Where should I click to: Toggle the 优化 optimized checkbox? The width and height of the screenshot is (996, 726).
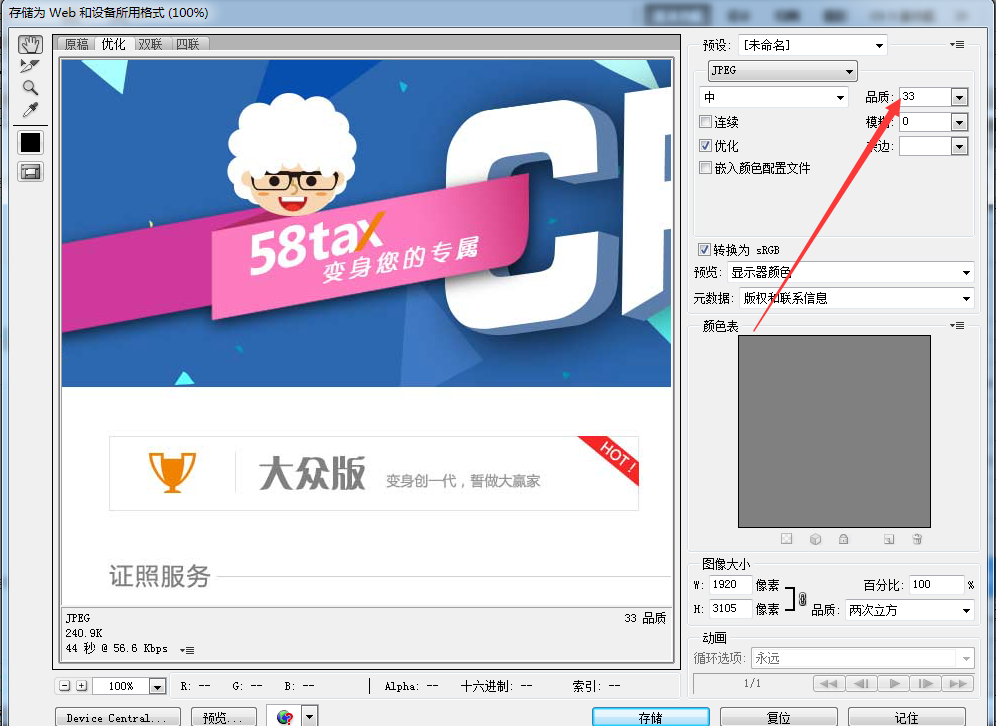[x=705, y=145]
